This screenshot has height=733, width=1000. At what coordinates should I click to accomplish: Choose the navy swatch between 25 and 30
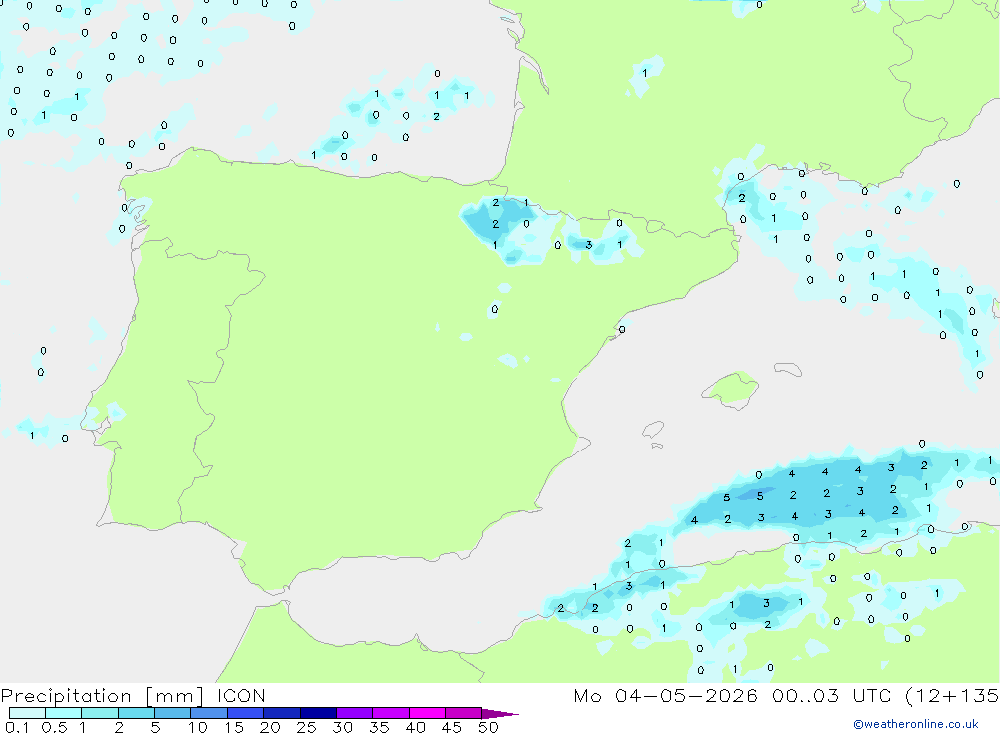tap(318, 713)
